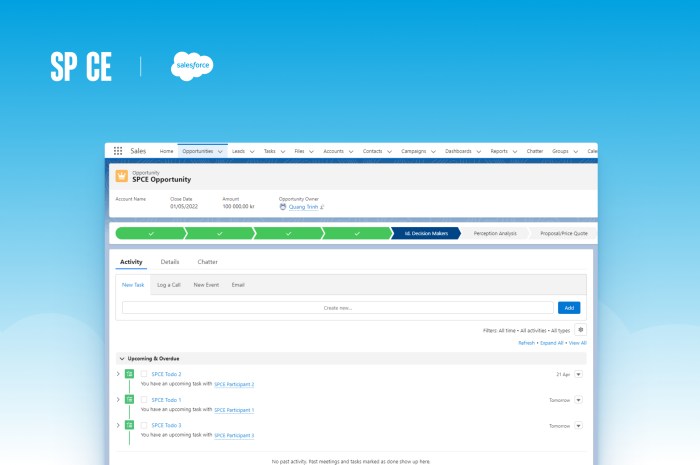Click the Refresh link

click(526, 343)
